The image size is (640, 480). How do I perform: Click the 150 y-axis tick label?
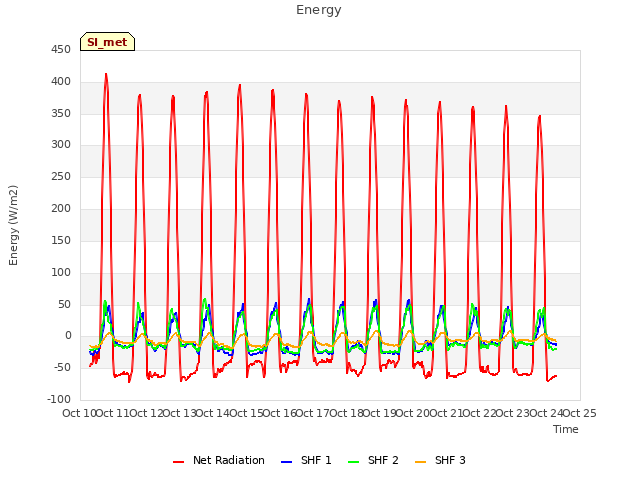(61, 240)
